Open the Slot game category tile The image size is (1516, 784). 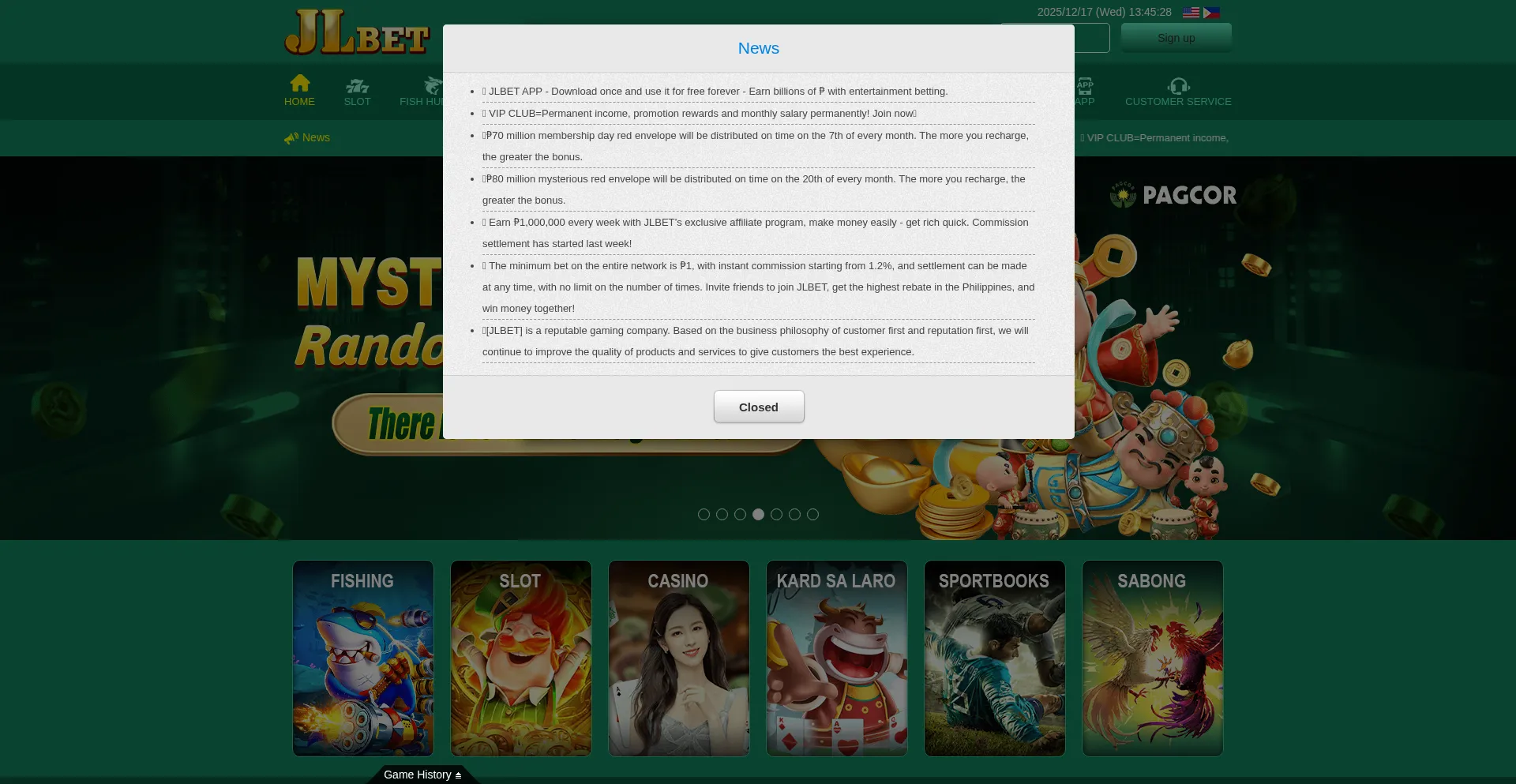521,658
